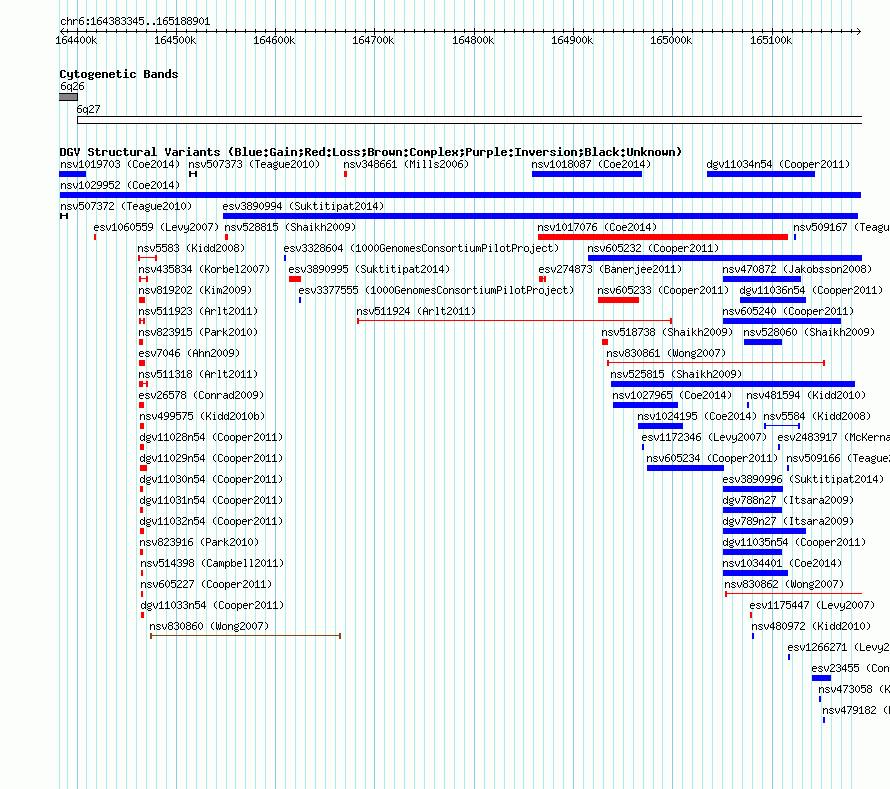Select nsv1024195 (Coe2014) label
The height and width of the screenshot is (789, 890).
pyautogui.click(x=697, y=416)
